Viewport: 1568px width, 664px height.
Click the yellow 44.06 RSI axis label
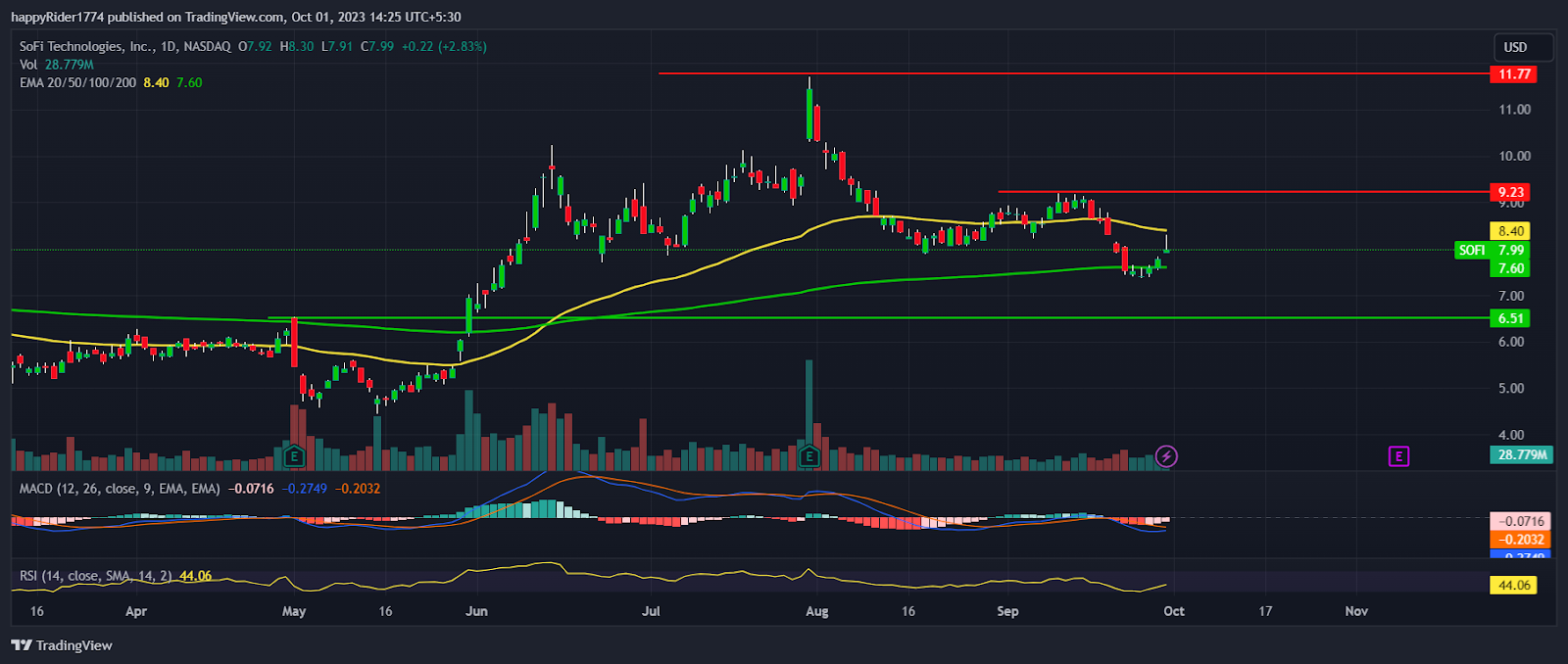[1513, 586]
